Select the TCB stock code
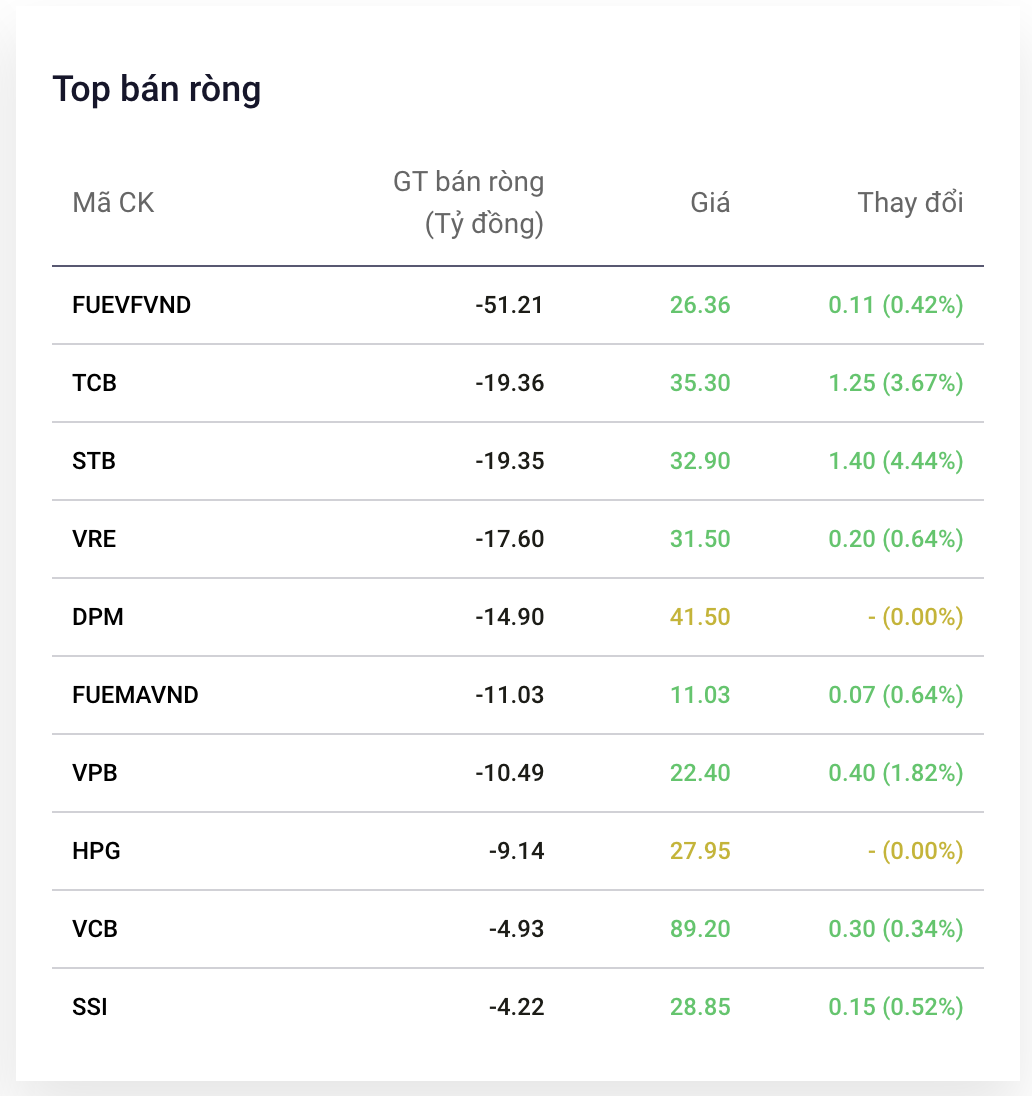 pos(94,383)
